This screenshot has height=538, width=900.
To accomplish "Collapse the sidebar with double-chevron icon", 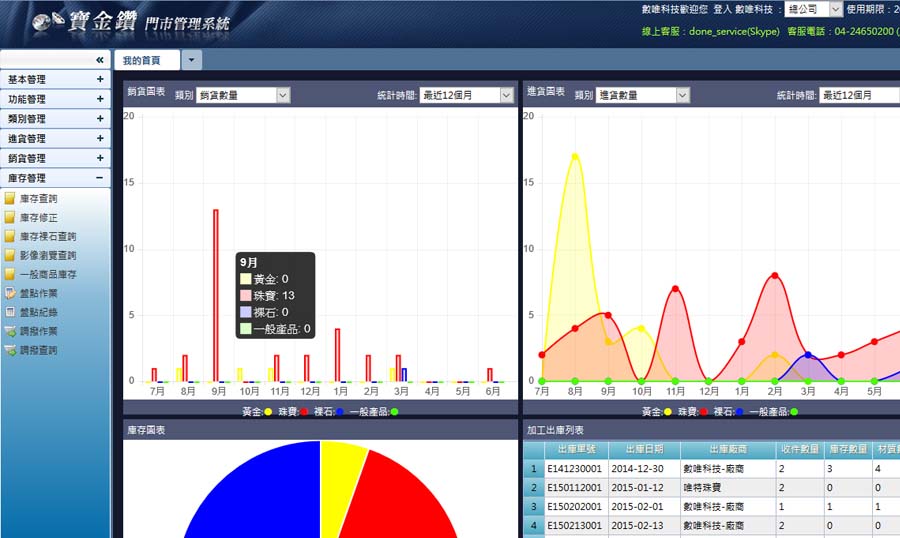I will point(100,60).
